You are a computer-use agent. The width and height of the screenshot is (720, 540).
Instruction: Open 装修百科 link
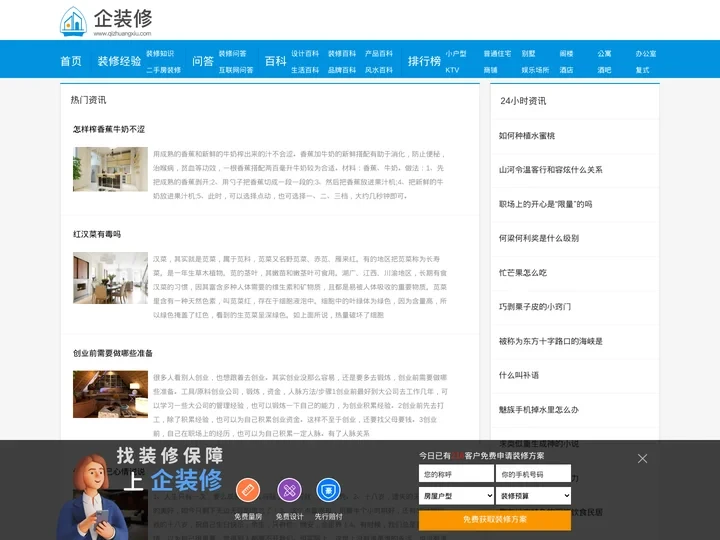tap(342, 53)
